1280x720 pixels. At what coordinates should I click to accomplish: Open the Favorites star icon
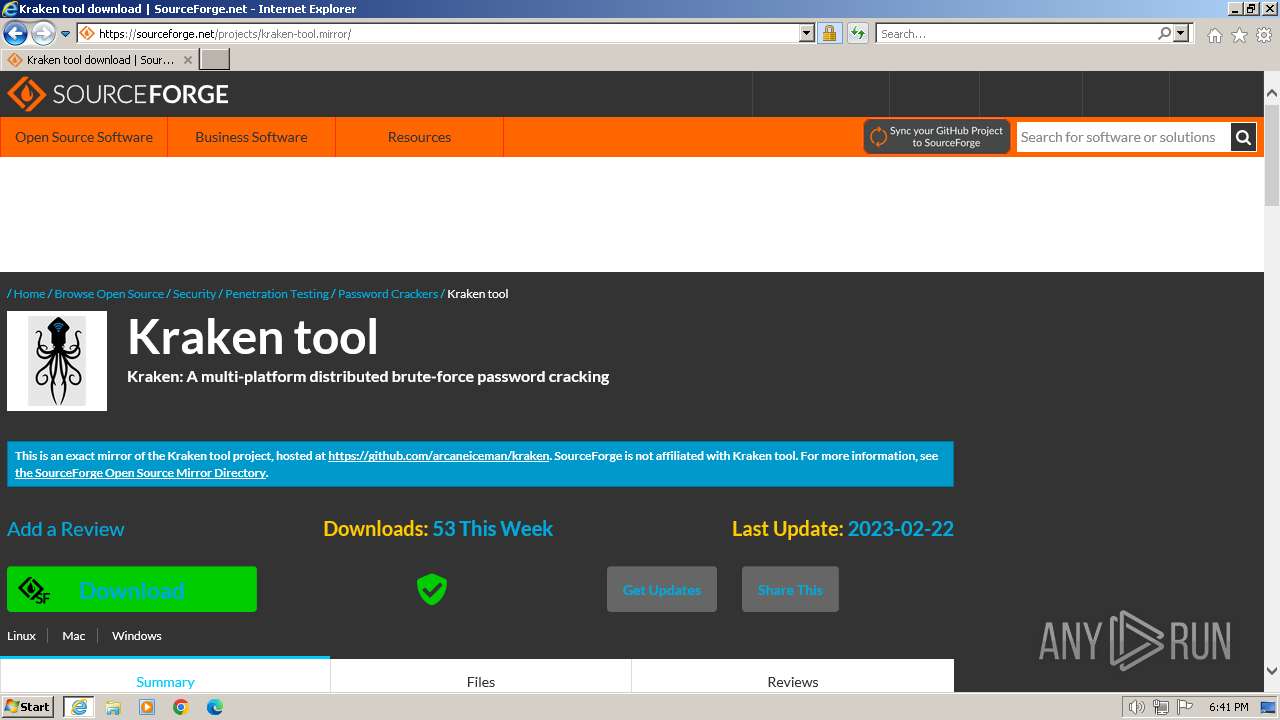1239,35
